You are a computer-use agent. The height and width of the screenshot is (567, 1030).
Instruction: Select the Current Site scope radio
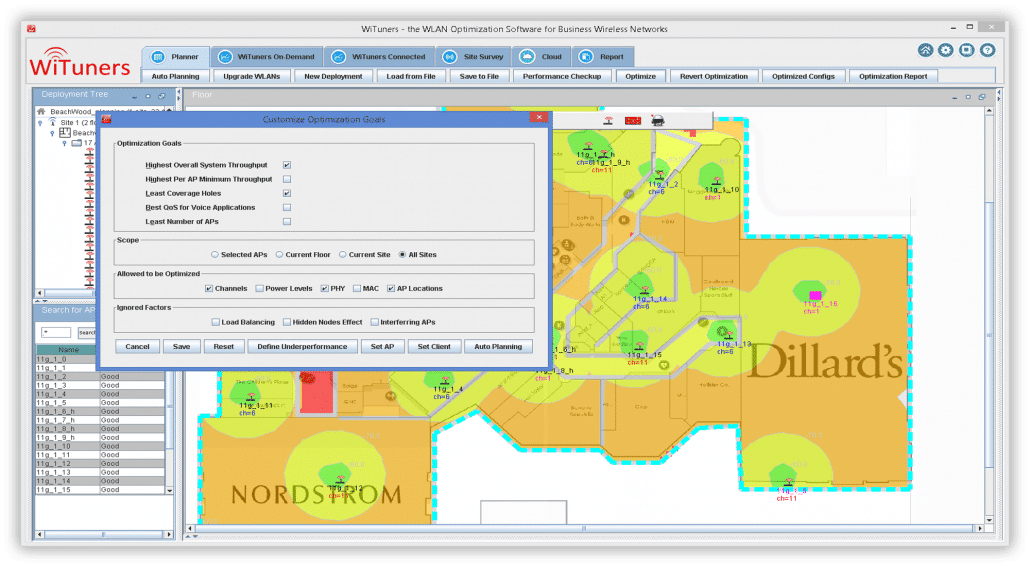pos(342,254)
